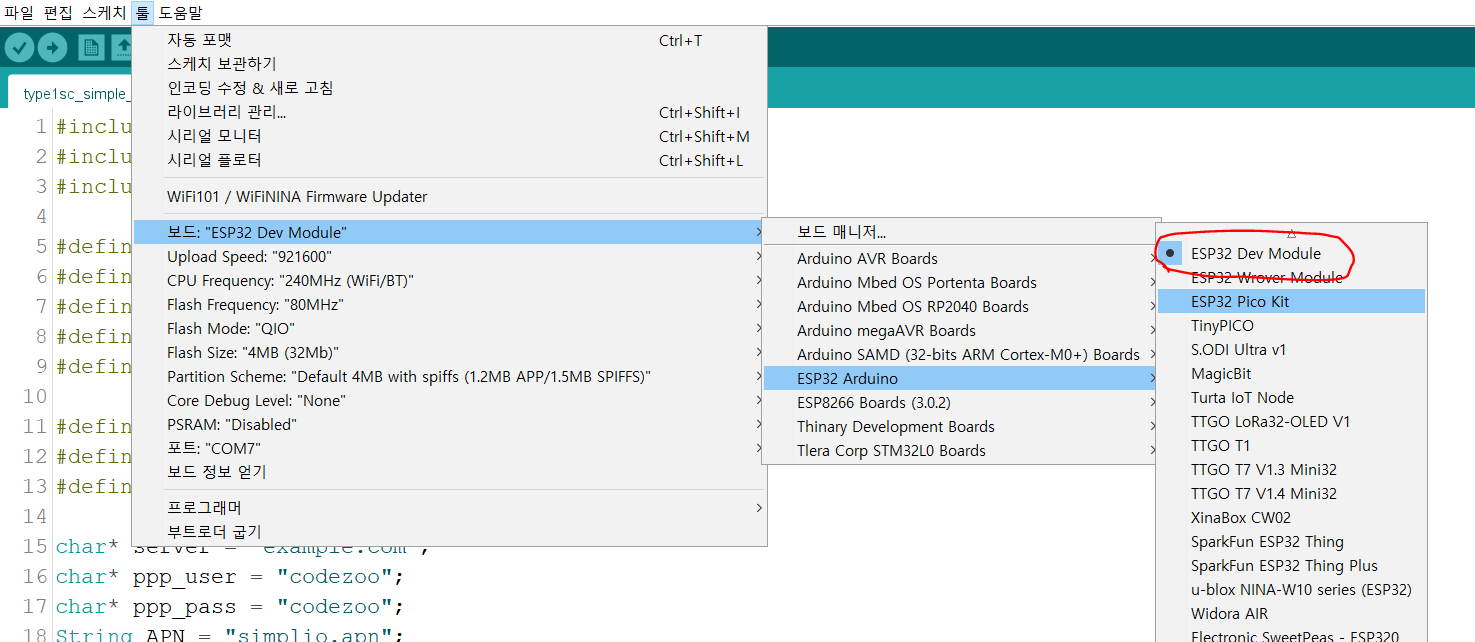Select MagicBit board
The height and width of the screenshot is (642, 1475).
(x=1291, y=373)
